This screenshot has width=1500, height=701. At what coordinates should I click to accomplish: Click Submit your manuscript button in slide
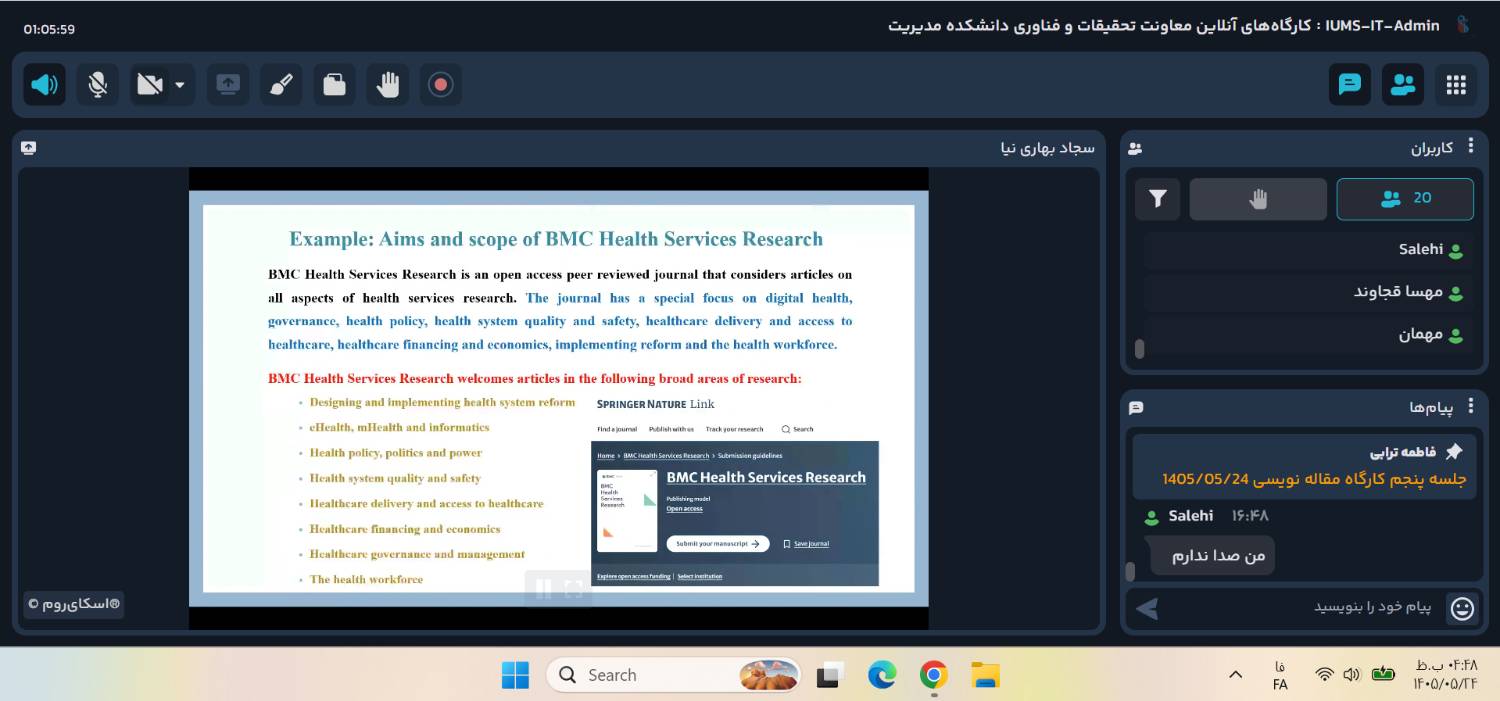(718, 544)
